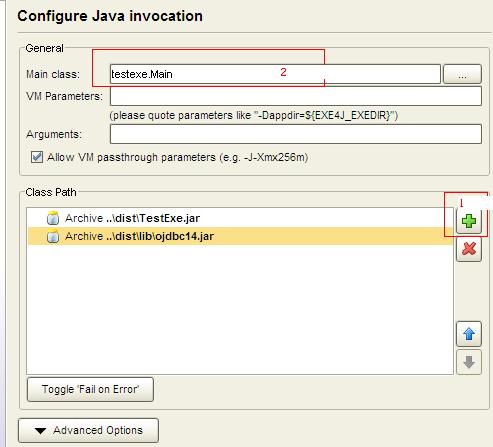Click the jar icon beside ojdbc14.jar
Image resolution: width=493 pixels, height=447 pixels.
coord(53,236)
